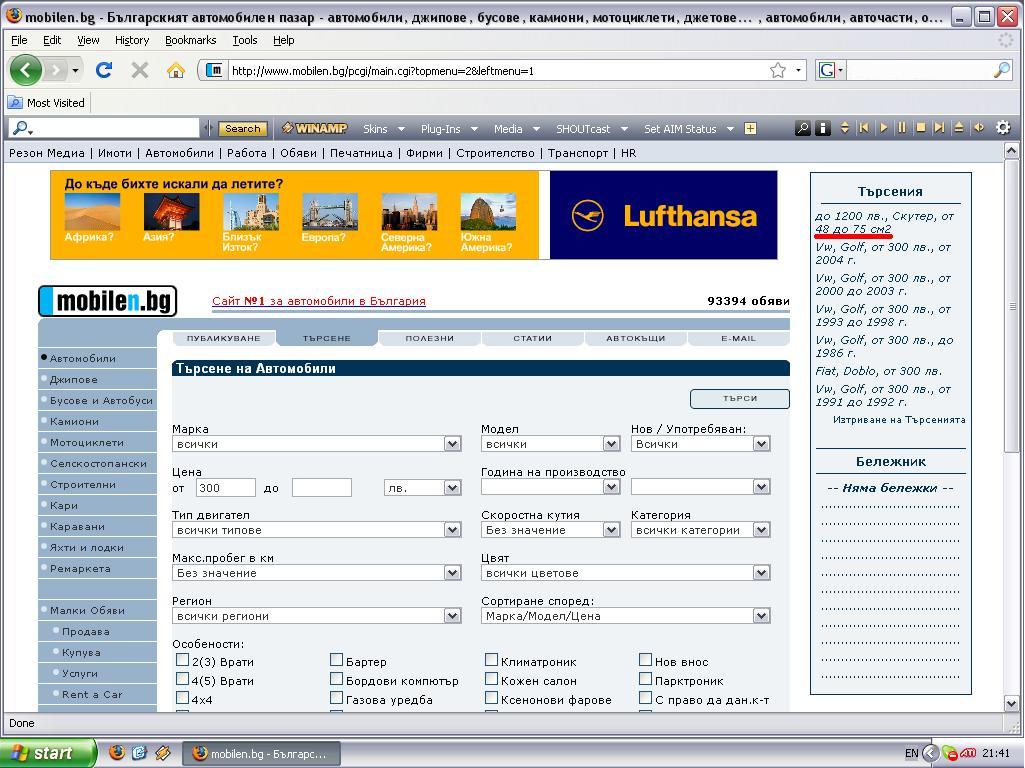Tick the Бартер checkbox
This screenshot has width=1025, height=768.
pyautogui.click(x=337, y=659)
